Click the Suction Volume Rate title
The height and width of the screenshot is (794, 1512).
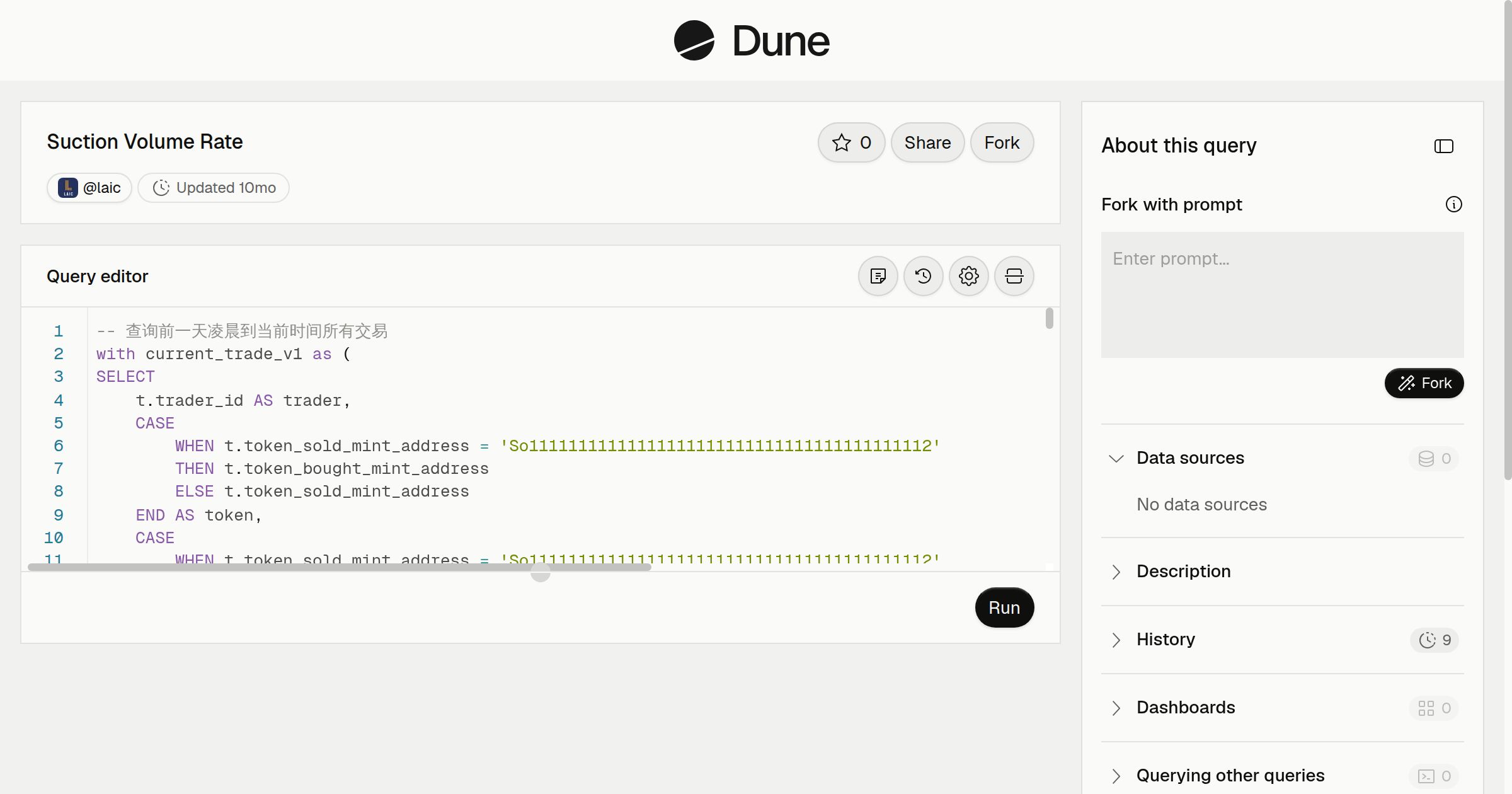pos(145,142)
